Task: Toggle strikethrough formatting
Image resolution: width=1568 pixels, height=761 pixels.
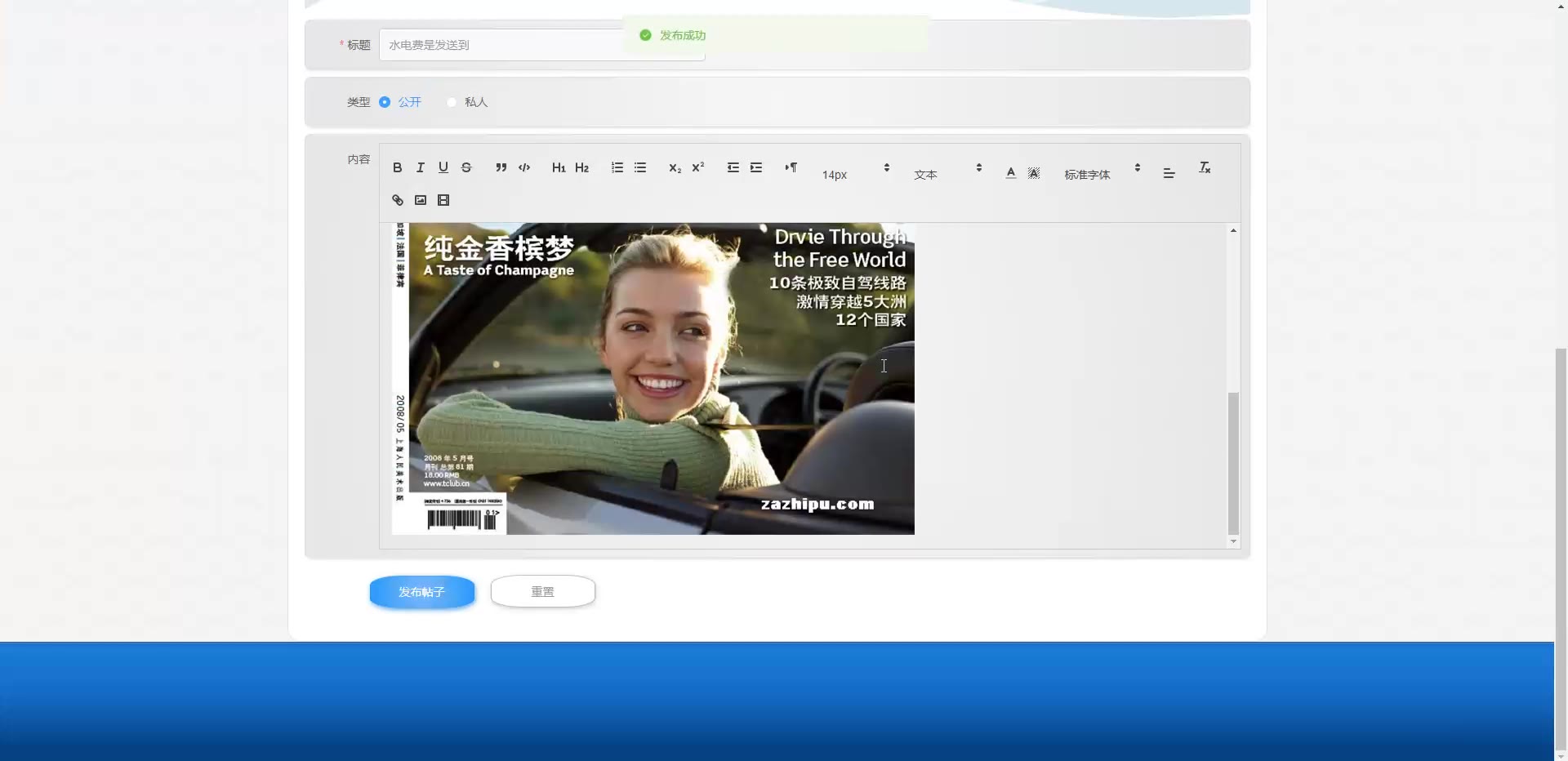Action: (x=466, y=167)
